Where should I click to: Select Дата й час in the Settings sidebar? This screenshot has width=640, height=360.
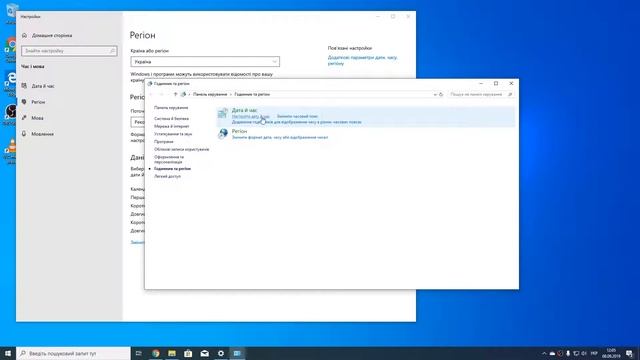pos(43,86)
